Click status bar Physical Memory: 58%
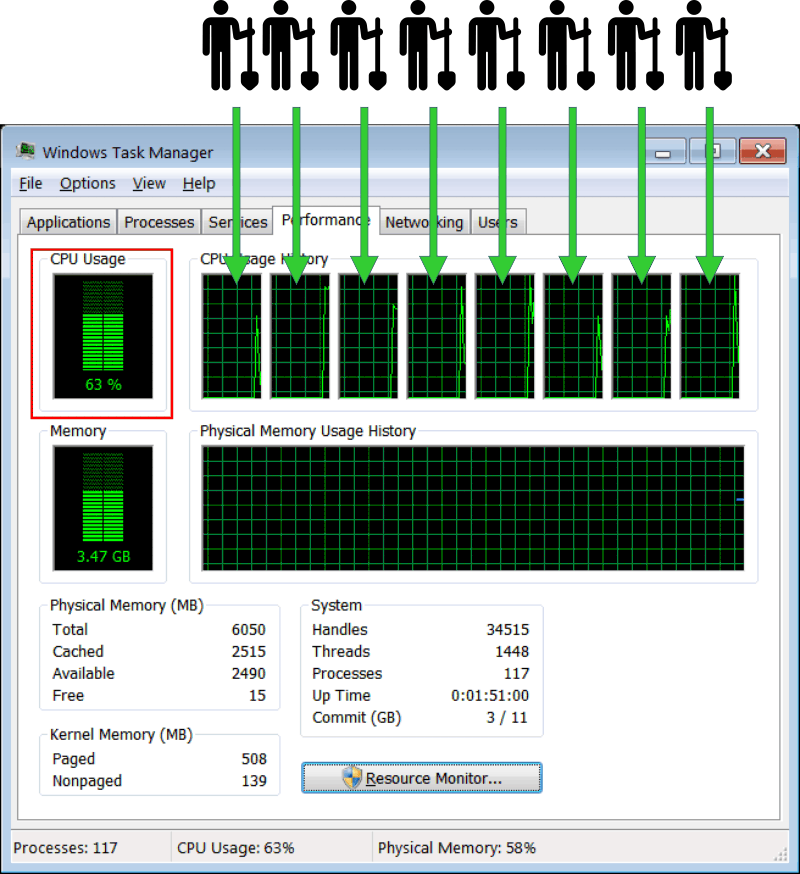The width and height of the screenshot is (800, 874). pyautogui.click(x=457, y=848)
